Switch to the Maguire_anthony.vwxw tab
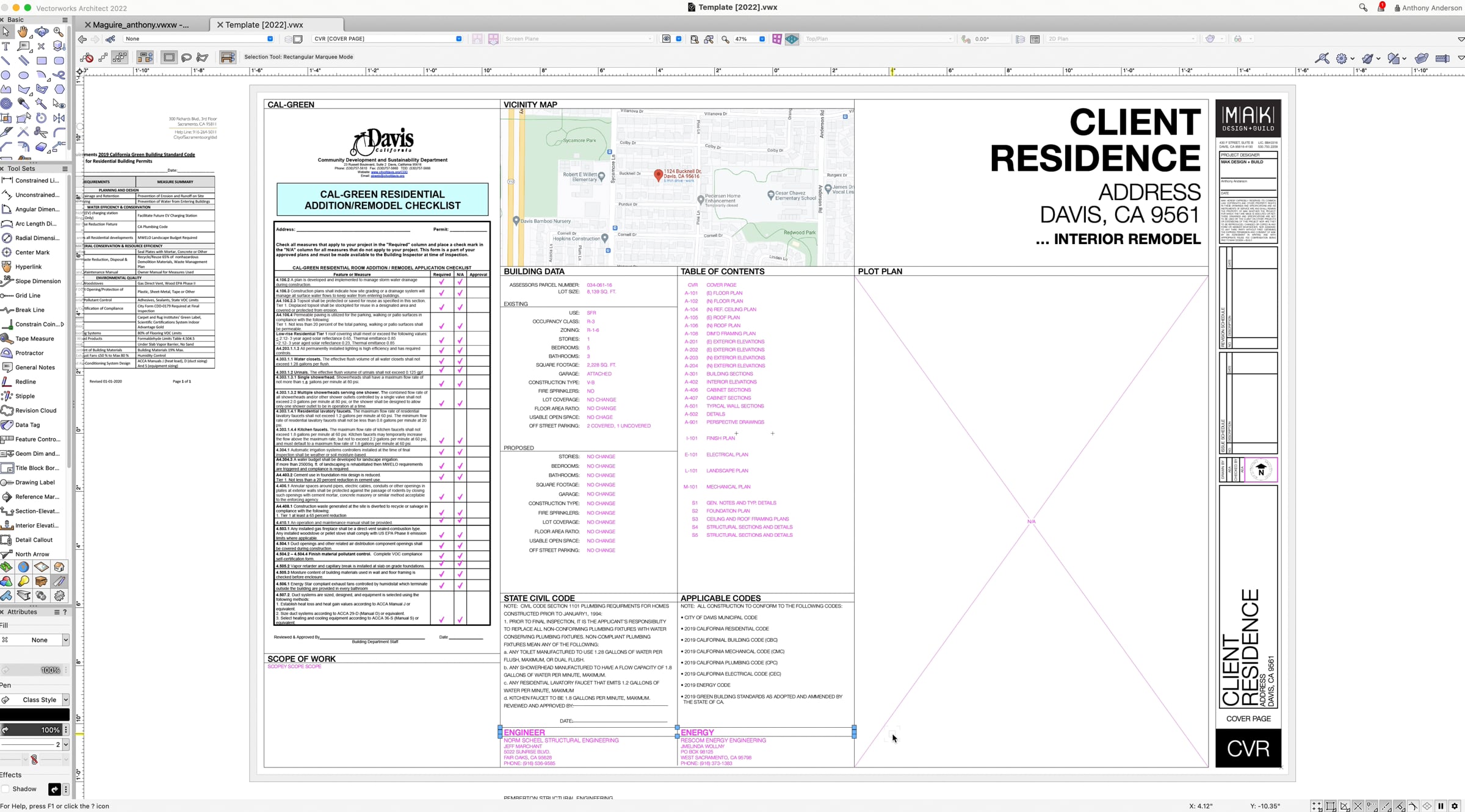The height and width of the screenshot is (812, 1465). (x=141, y=25)
